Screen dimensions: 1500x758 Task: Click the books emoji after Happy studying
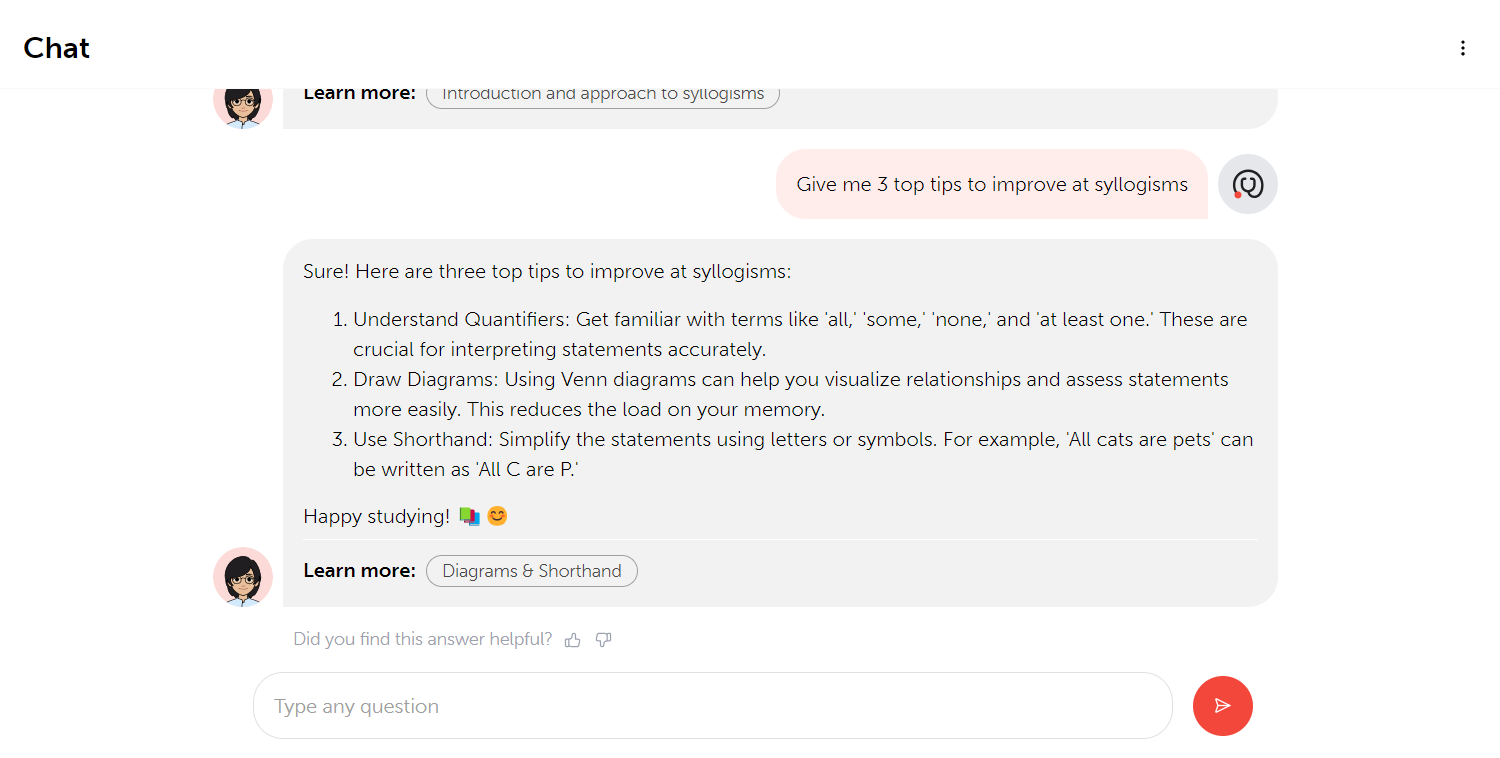(x=469, y=516)
